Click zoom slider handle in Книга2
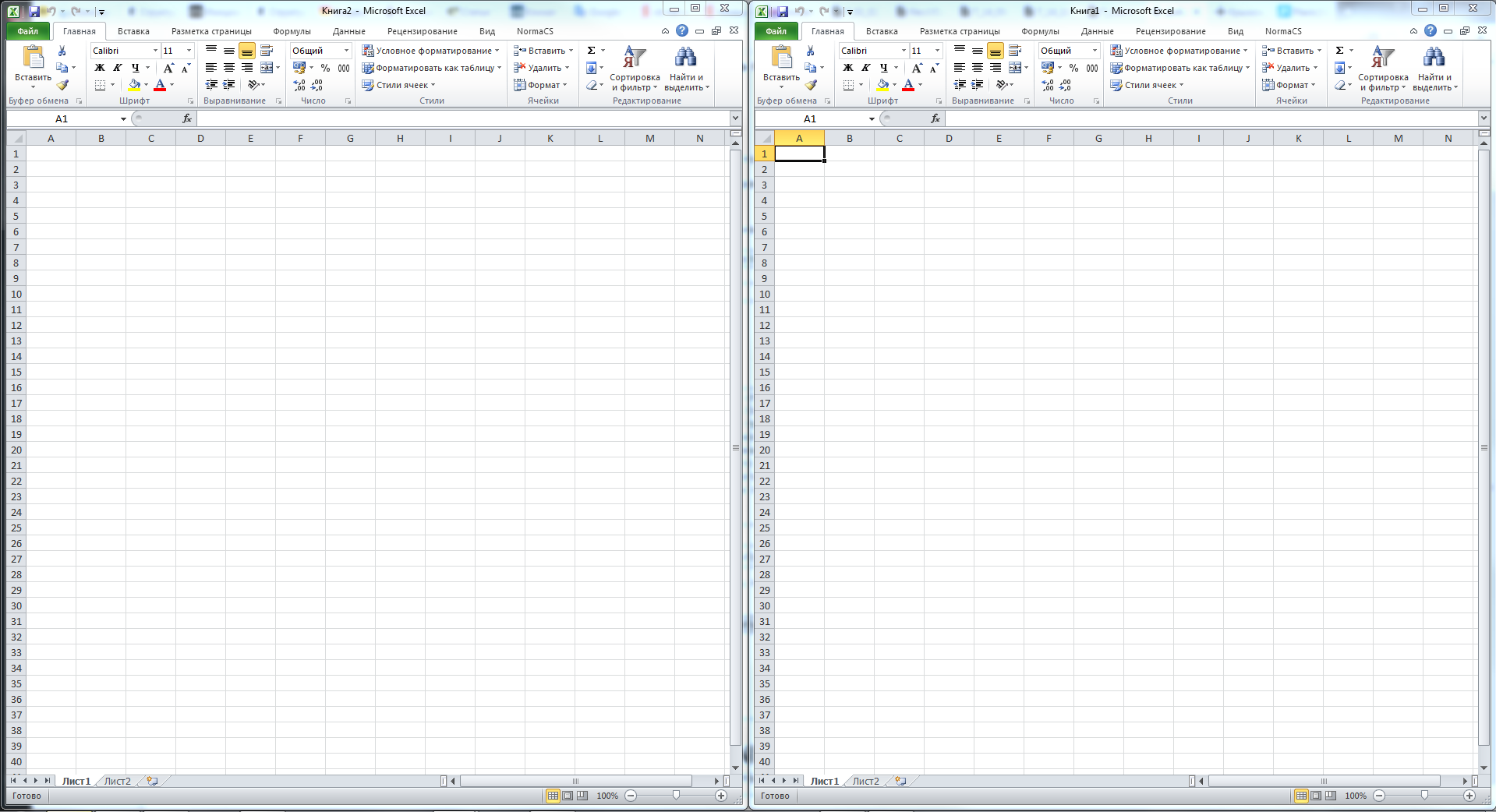 click(x=676, y=796)
